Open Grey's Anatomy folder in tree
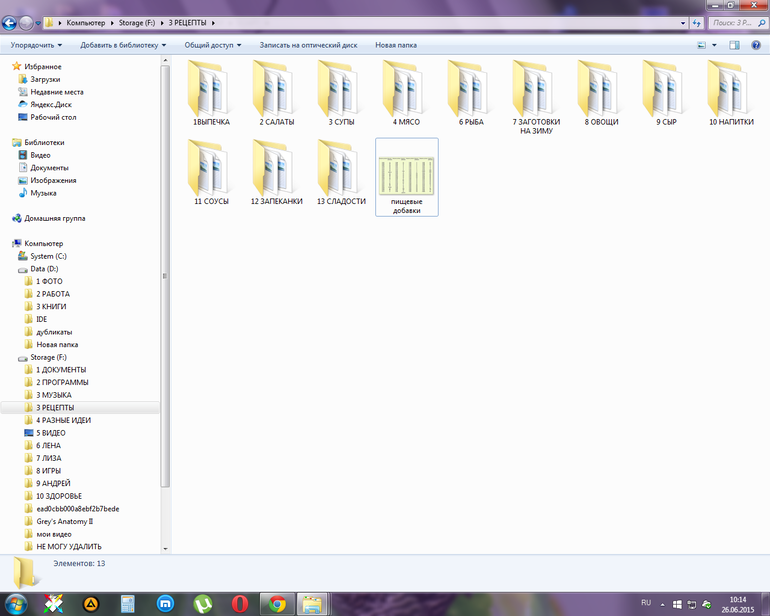The height and width of the screenshot is (616, 770). pyautogui.click(x=64, y=522)
